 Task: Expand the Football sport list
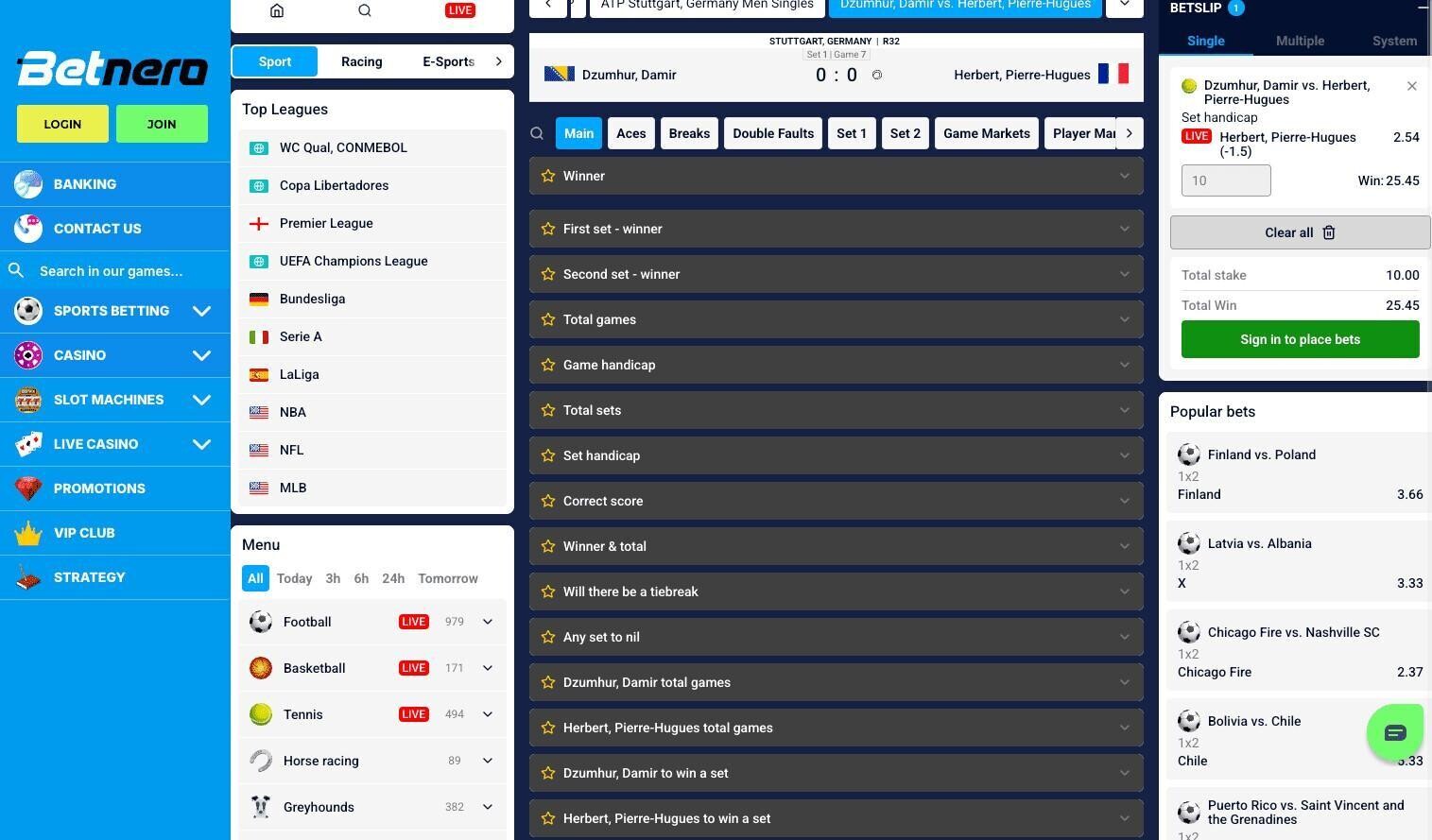(x=488, y=622)
